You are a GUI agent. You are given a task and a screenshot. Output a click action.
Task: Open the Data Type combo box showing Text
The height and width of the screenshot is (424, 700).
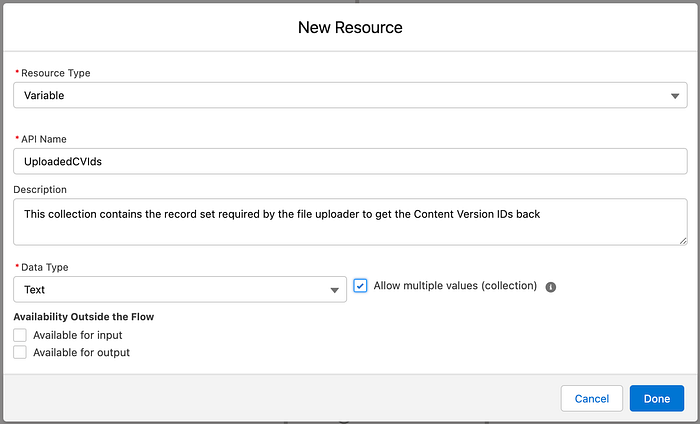point(170,290)
